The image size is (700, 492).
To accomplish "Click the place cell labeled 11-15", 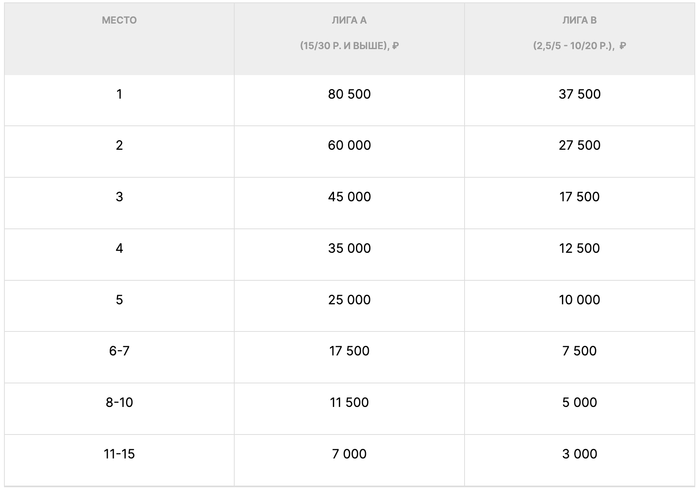I will (119, 454).
